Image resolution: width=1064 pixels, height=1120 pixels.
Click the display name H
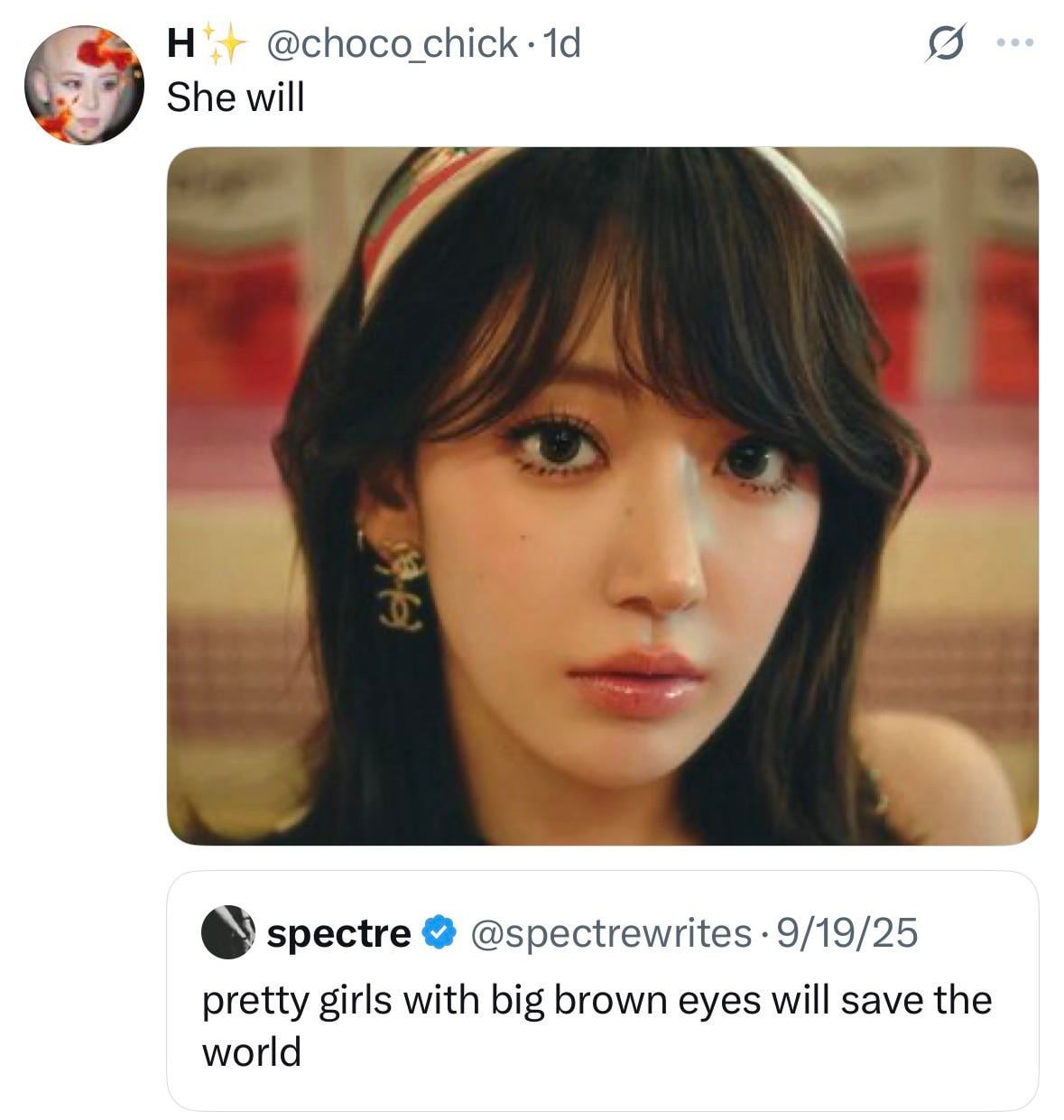(x=180, y=43)
